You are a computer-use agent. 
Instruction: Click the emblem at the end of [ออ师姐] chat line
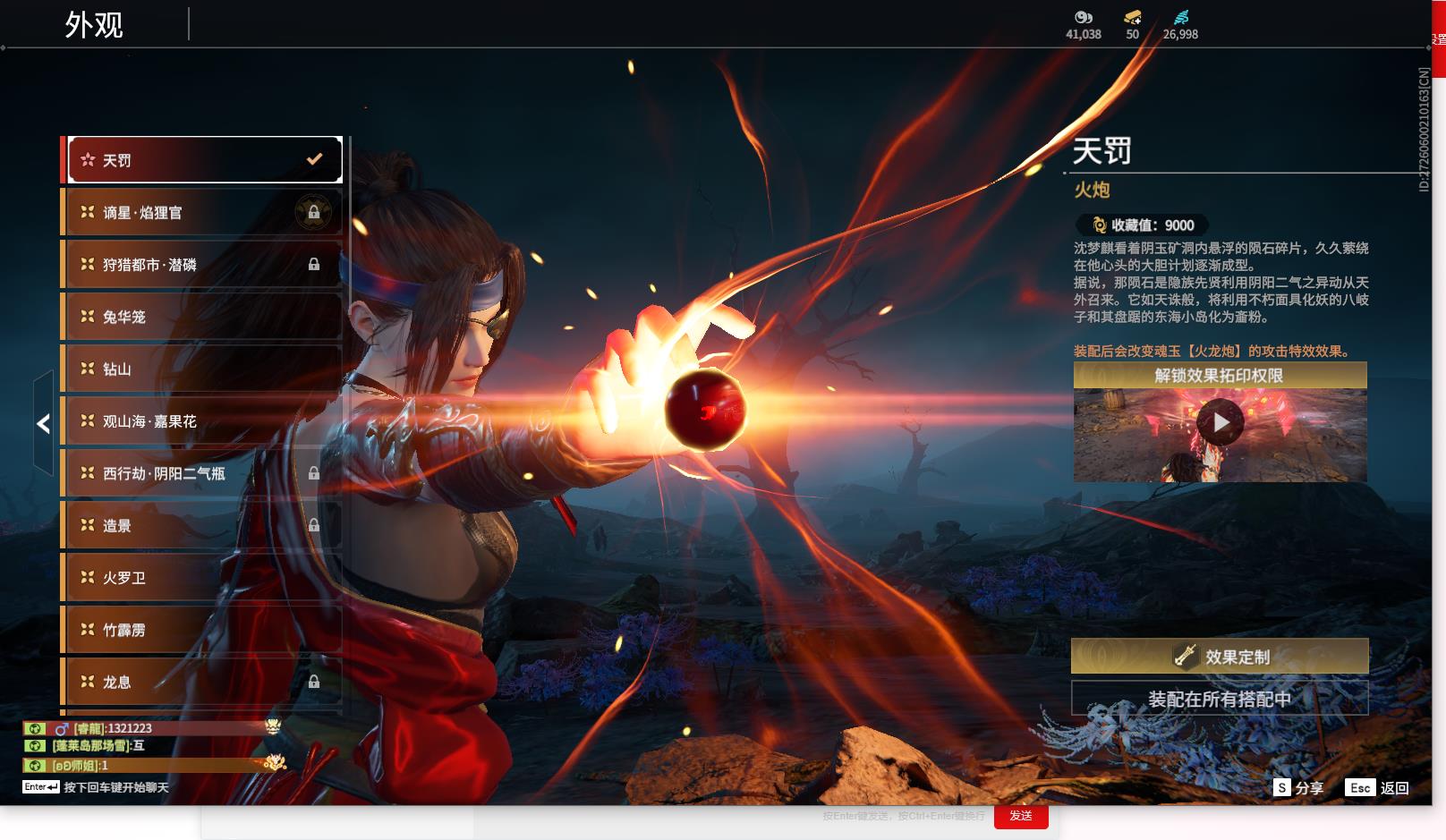(275, 763)
